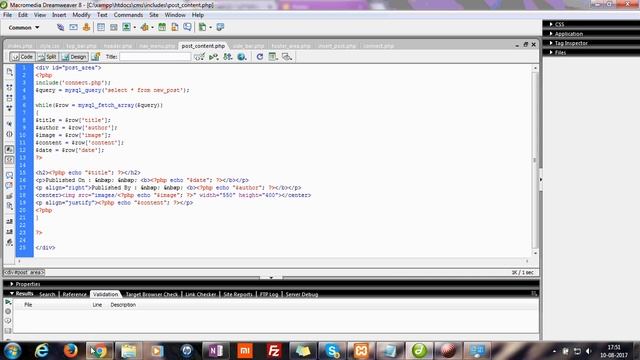This screenshot has height=360, width=640.
Task: Open the Media icon dropdown arrow
Action: coord(153,27)
